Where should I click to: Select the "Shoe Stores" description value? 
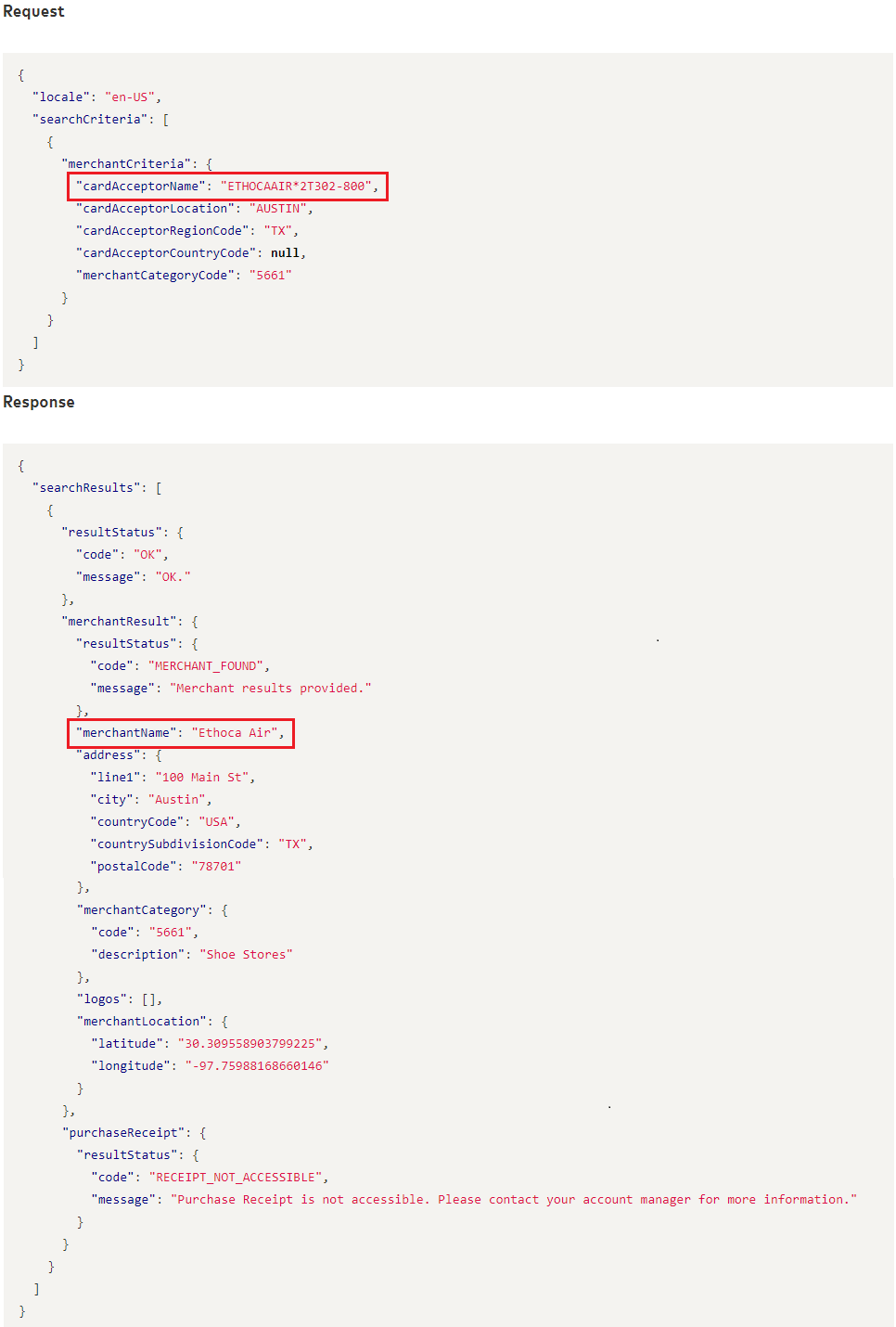tap(246, 955)
